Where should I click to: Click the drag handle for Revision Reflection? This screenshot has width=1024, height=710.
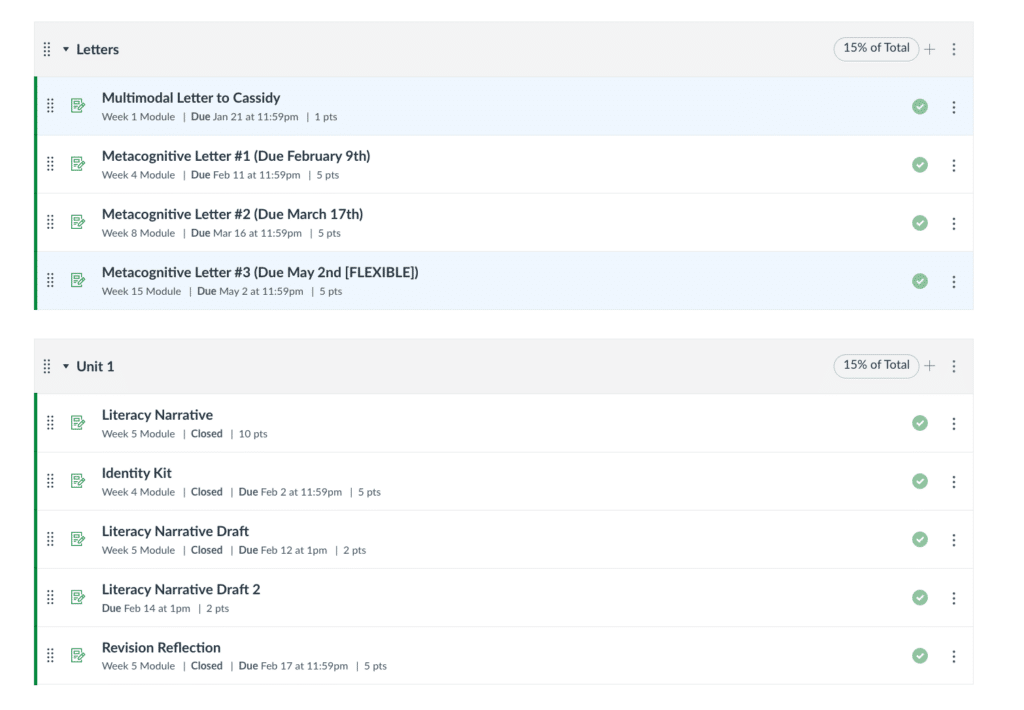50,655
